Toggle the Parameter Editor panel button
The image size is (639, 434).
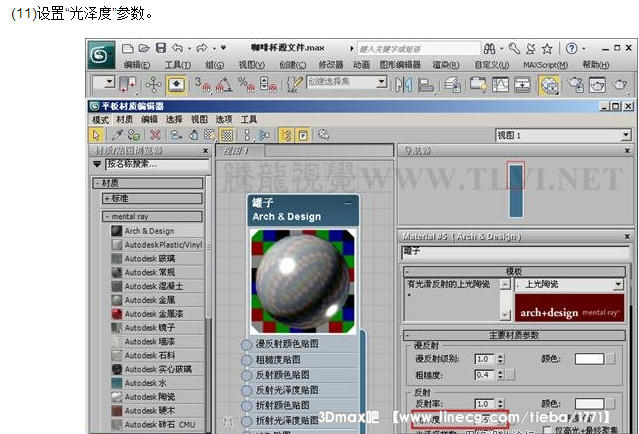[303, 135]
